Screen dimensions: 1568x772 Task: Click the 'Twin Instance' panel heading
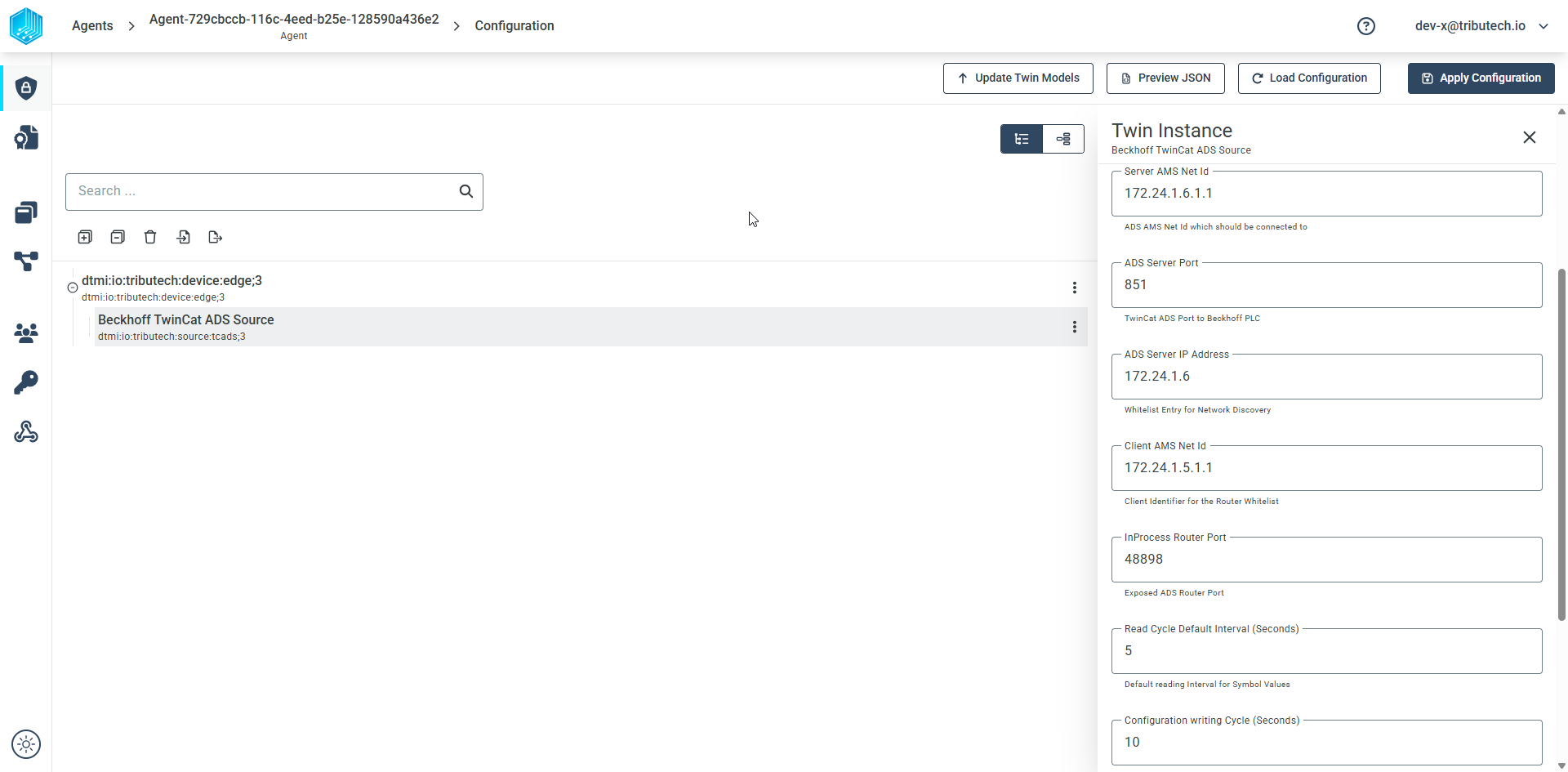1172,131
